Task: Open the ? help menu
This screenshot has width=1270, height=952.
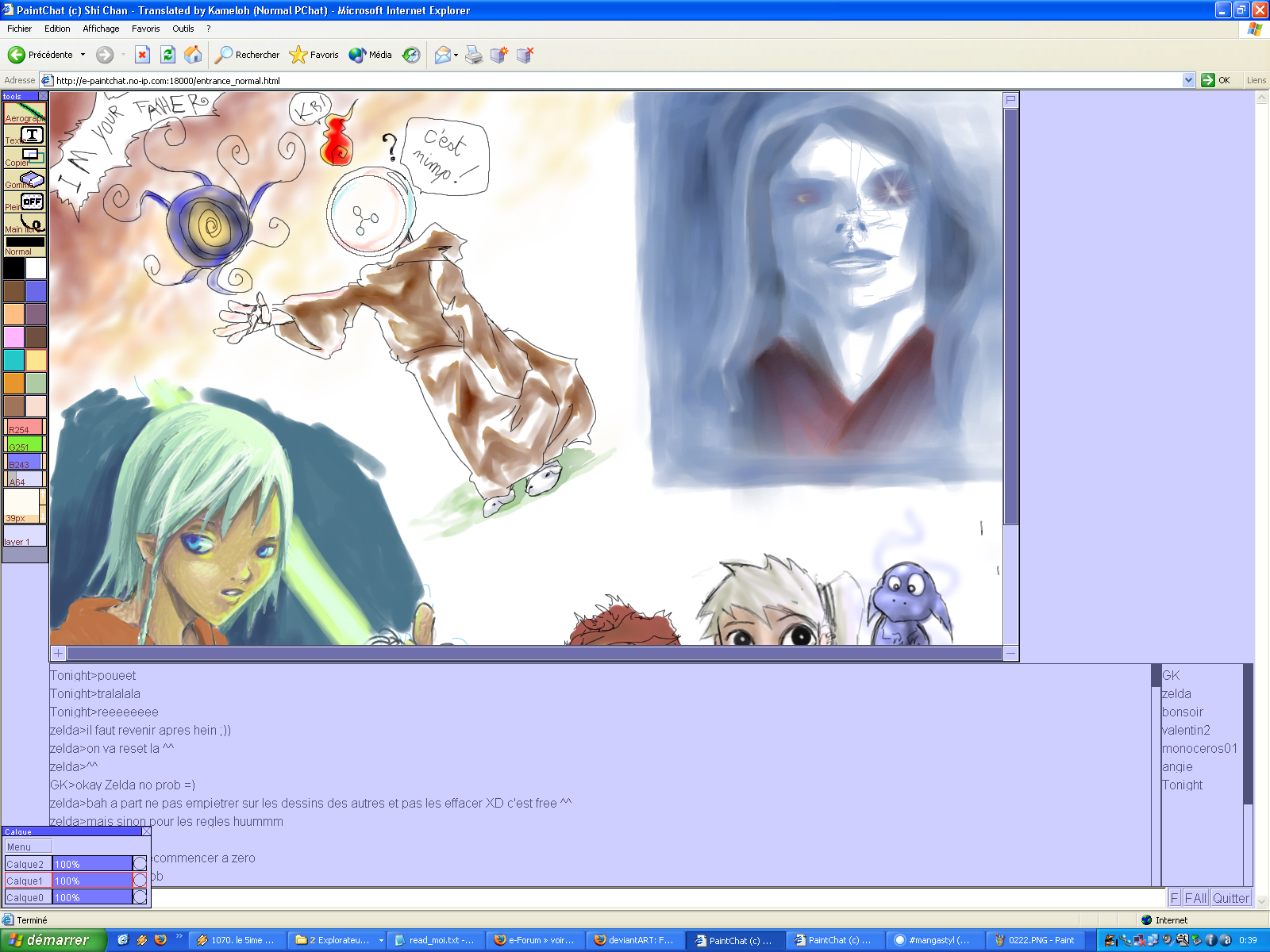Action: [209, 29]
